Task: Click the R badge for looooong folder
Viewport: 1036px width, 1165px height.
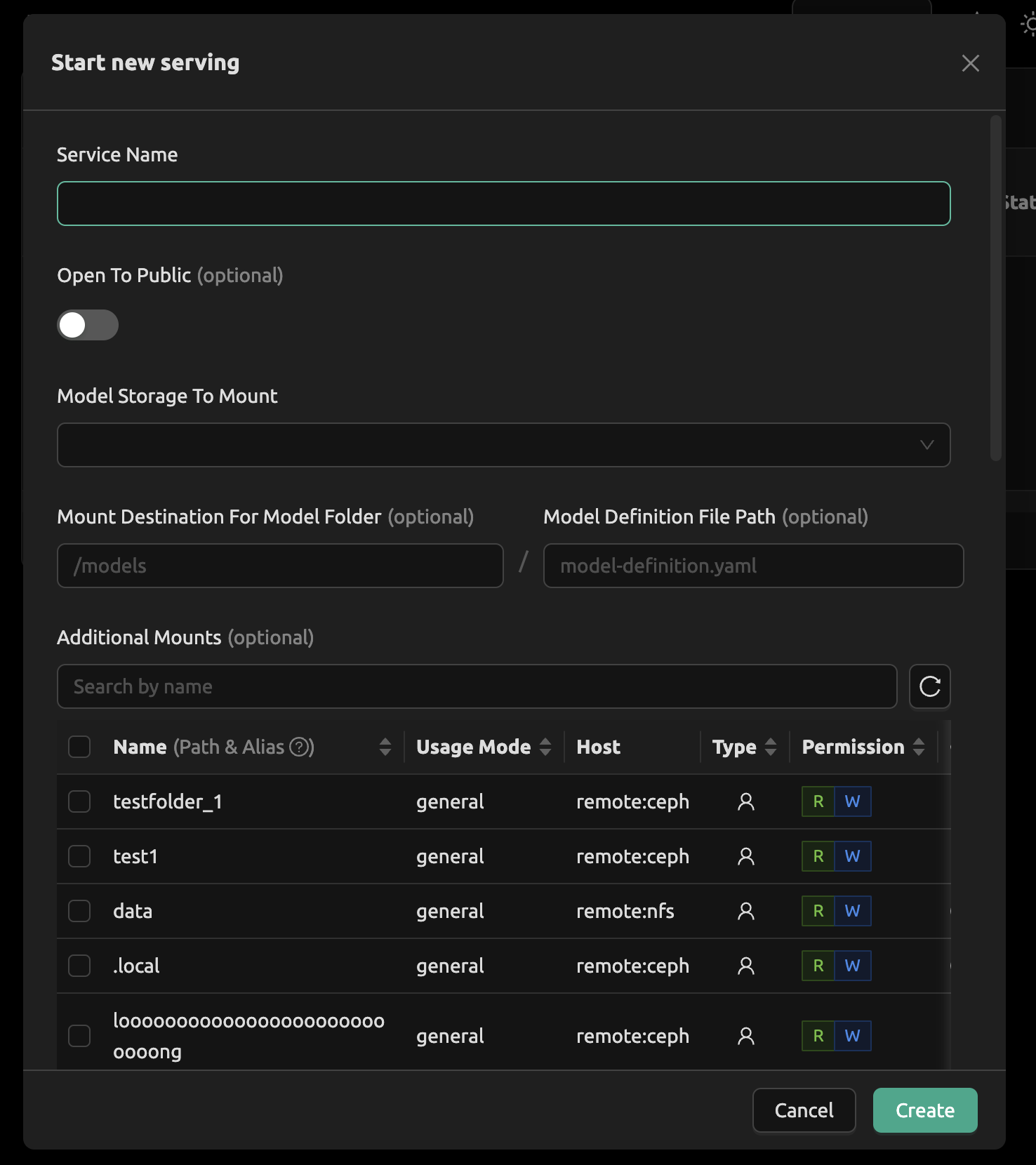Action: 818,1036
